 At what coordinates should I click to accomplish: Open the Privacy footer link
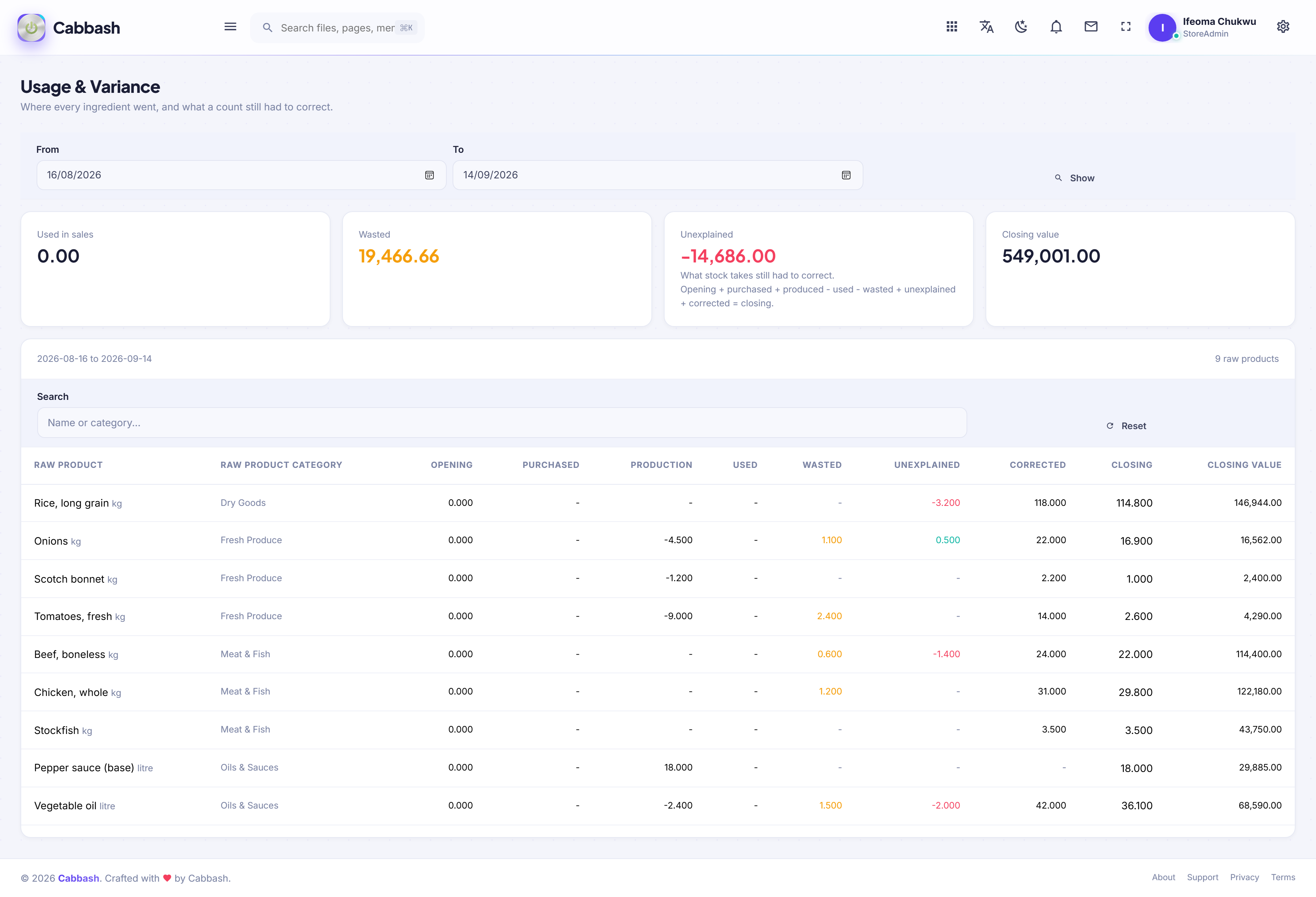click(x=1244, y=877)
